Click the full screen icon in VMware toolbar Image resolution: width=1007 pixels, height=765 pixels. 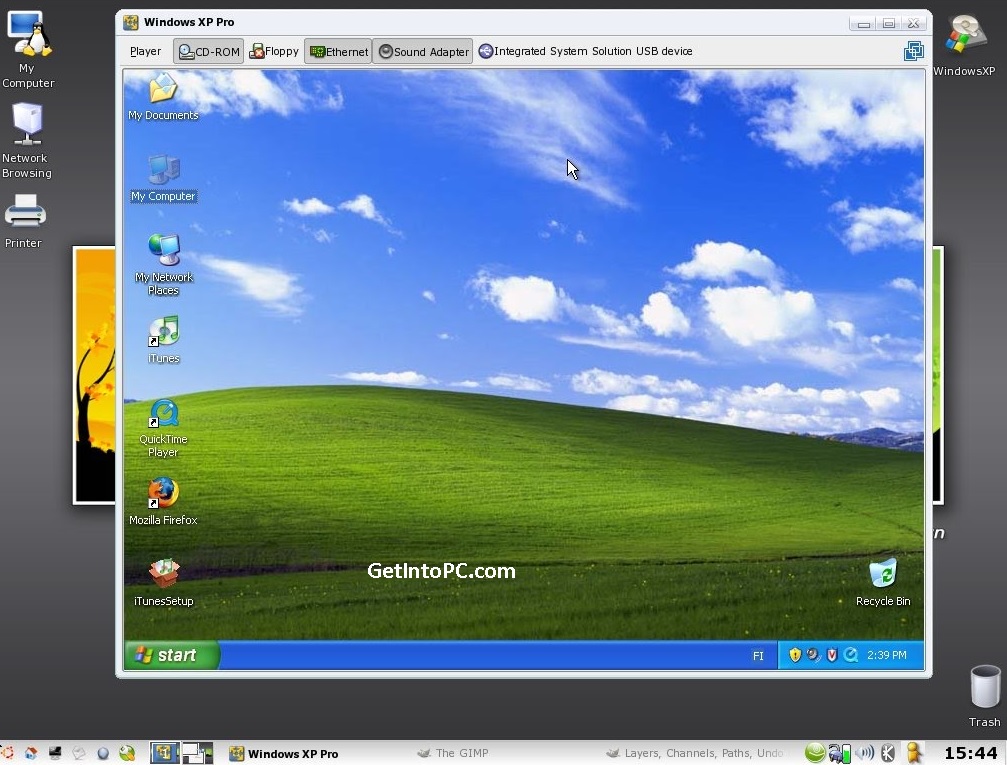(x=913, y=51)
